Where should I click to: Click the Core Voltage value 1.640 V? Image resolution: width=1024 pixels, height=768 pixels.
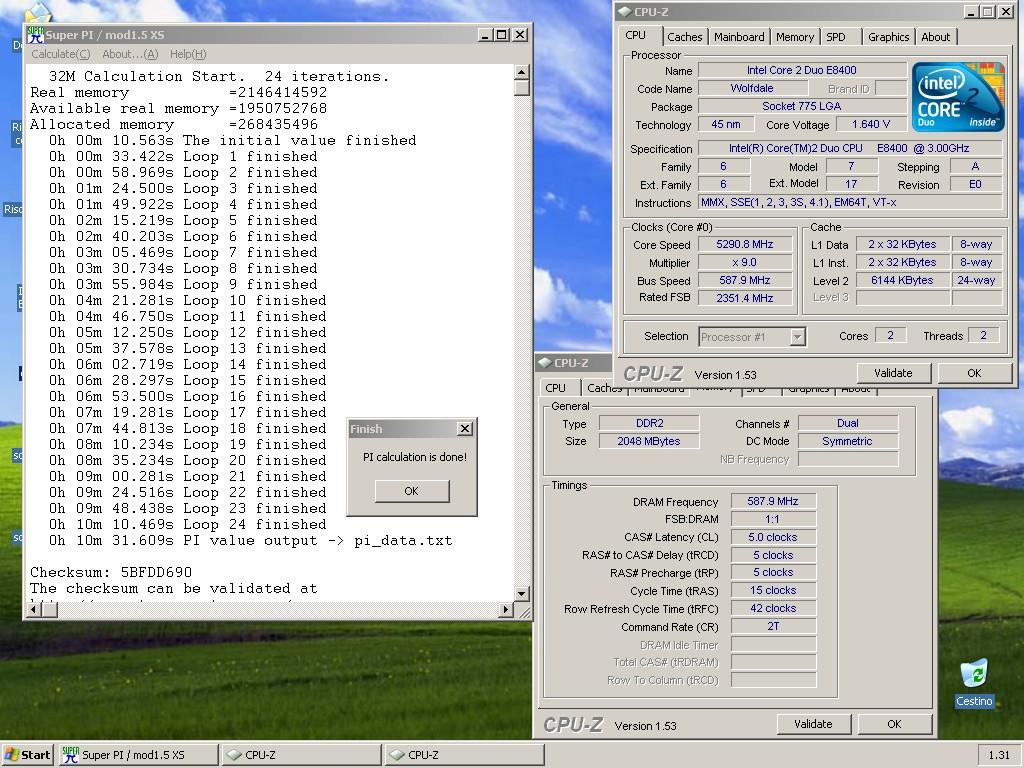tap(871, 124)
